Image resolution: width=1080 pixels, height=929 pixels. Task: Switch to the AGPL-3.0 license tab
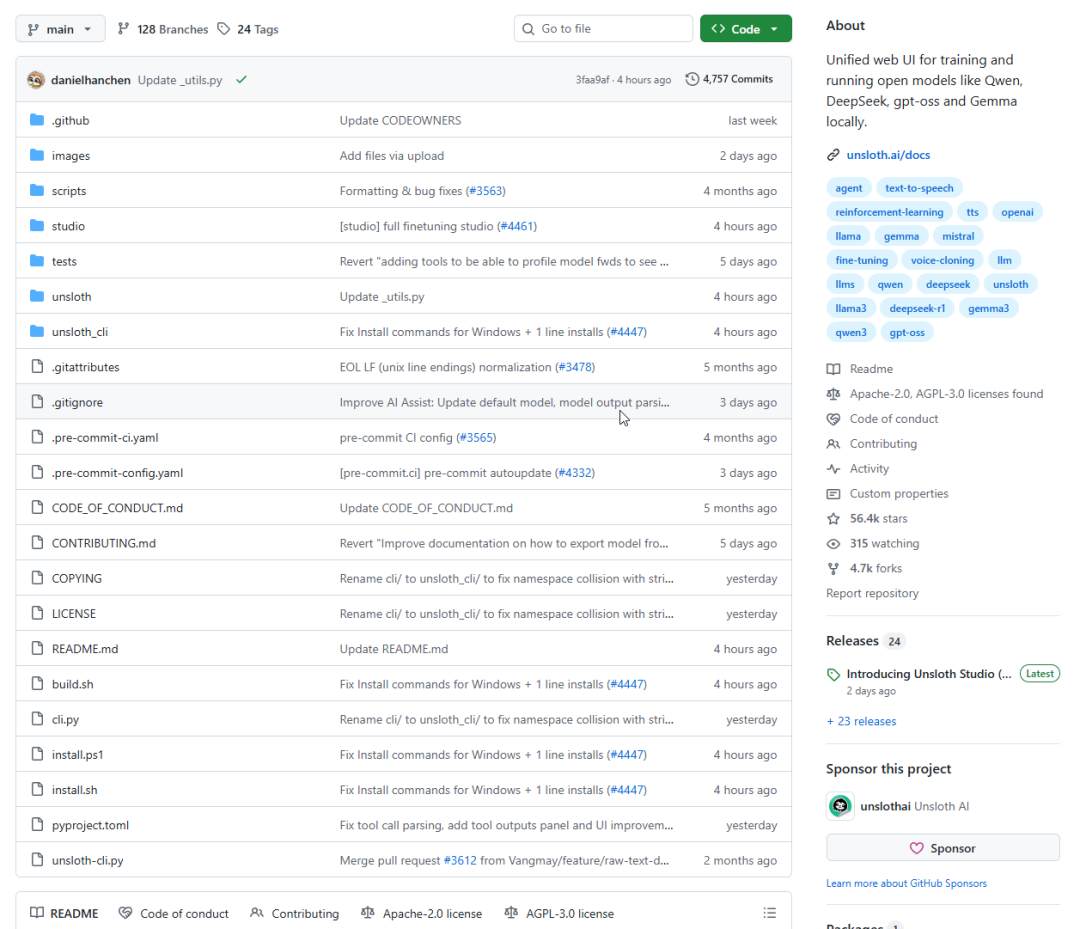coord(559,913)
